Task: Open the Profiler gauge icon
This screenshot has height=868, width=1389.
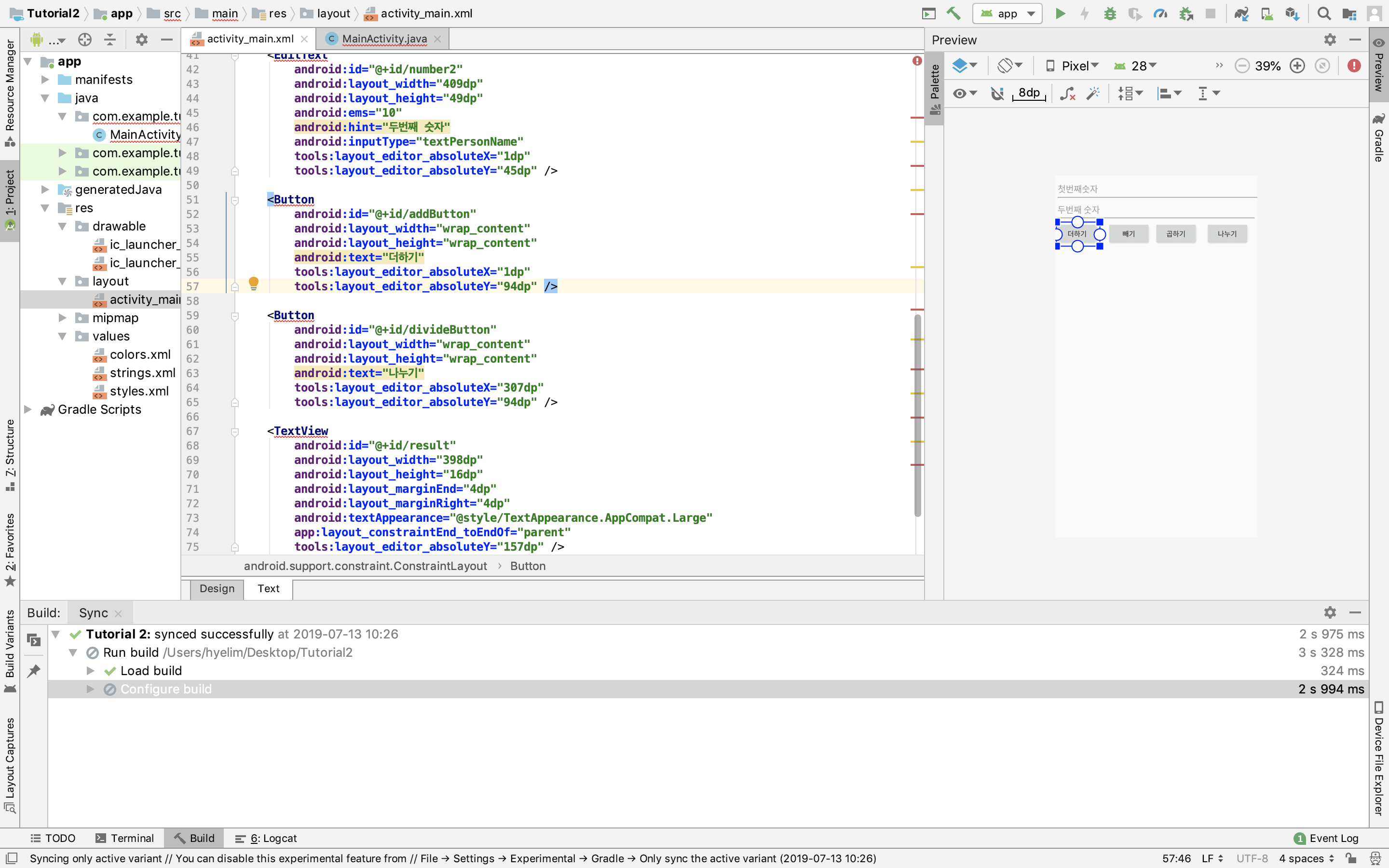Action: (x=1160, y=14)
